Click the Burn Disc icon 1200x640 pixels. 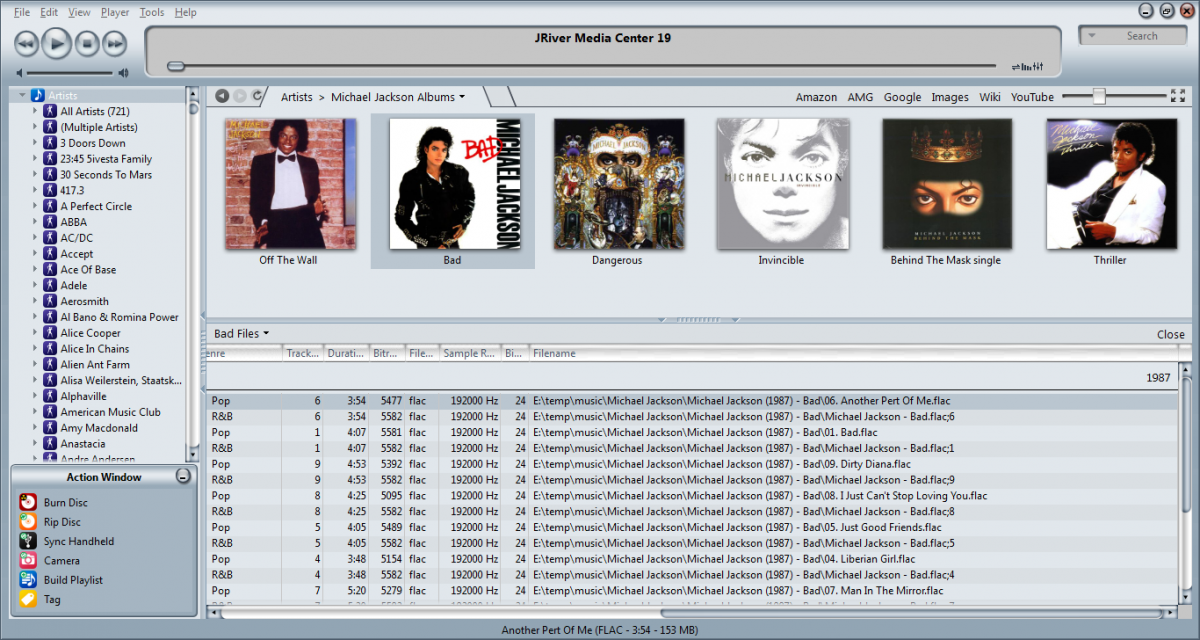(28, 502)
